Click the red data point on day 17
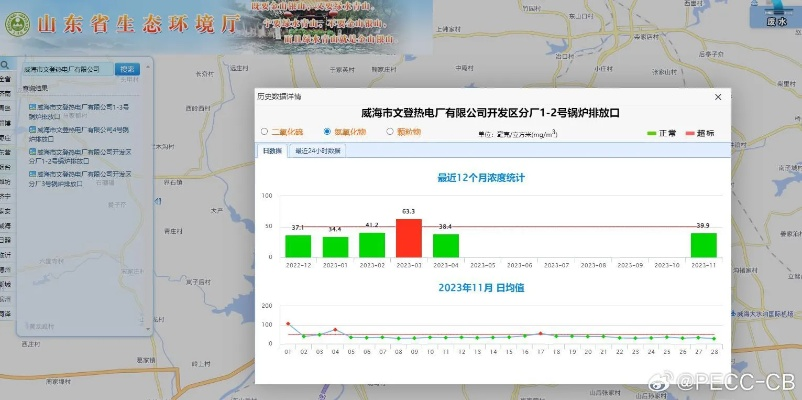Image resolution: width=802 pixels, height=400 pixels. tap(540, 333)
